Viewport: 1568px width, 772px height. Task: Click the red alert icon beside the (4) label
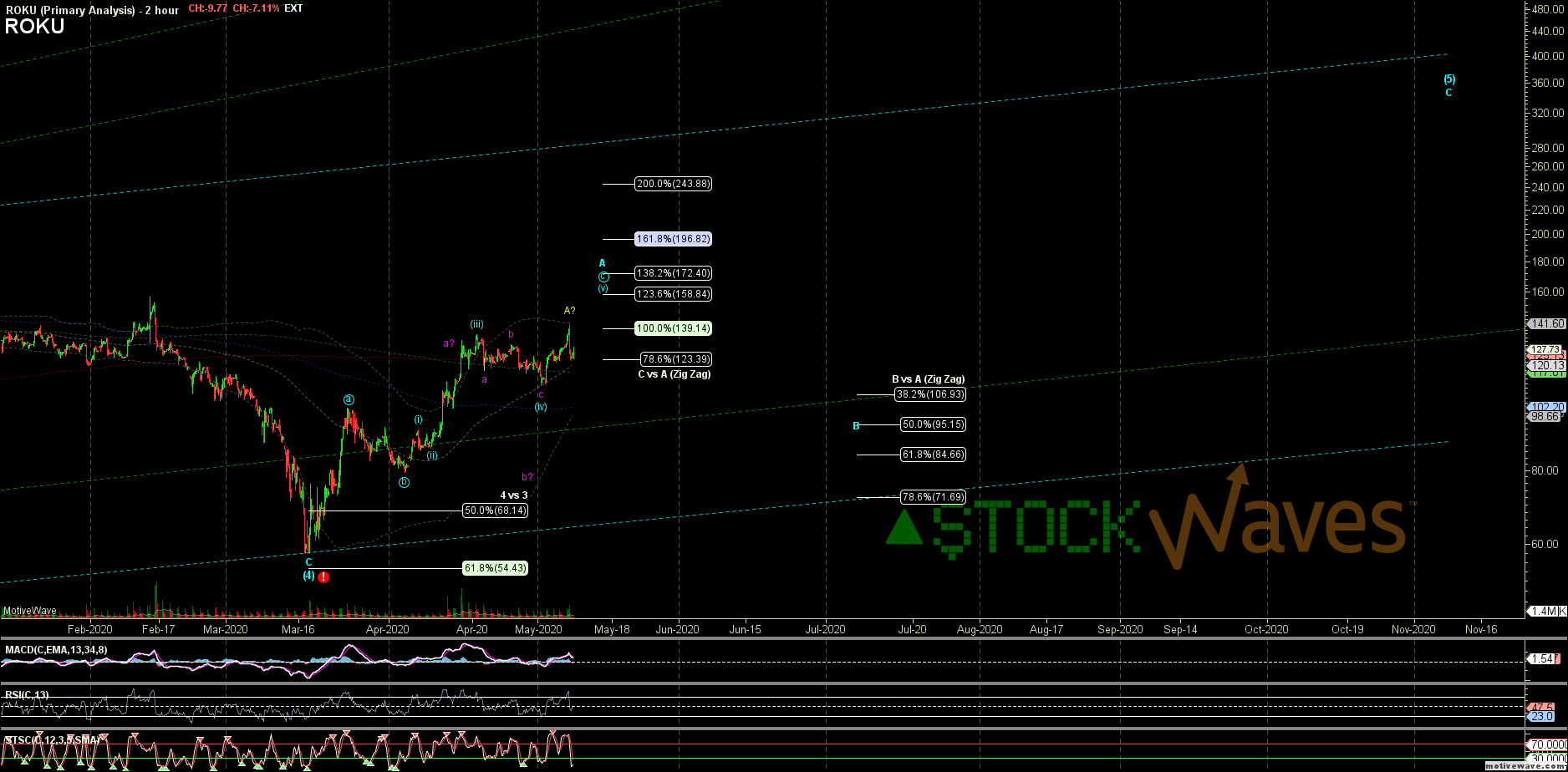(323, 576)
